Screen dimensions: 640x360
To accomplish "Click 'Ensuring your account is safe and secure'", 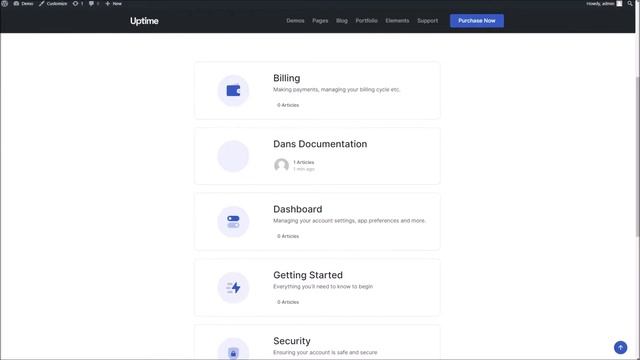I will pos(325,352).
